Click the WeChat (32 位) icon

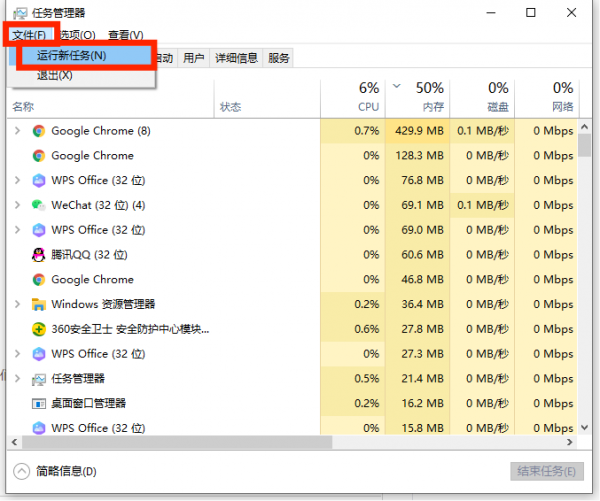(39, 205)
